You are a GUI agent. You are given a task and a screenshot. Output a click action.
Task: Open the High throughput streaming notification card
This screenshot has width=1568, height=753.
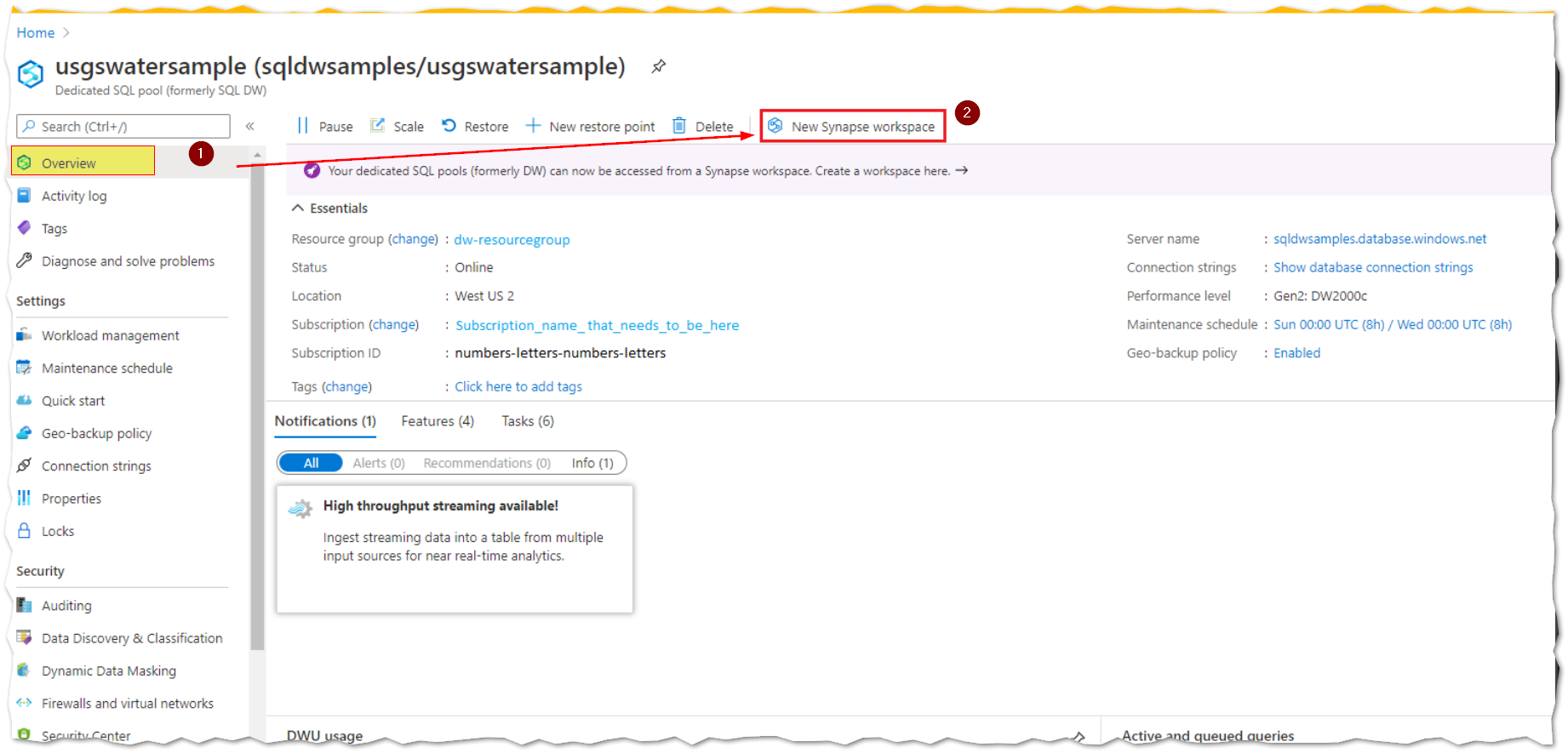click(455, 549)
